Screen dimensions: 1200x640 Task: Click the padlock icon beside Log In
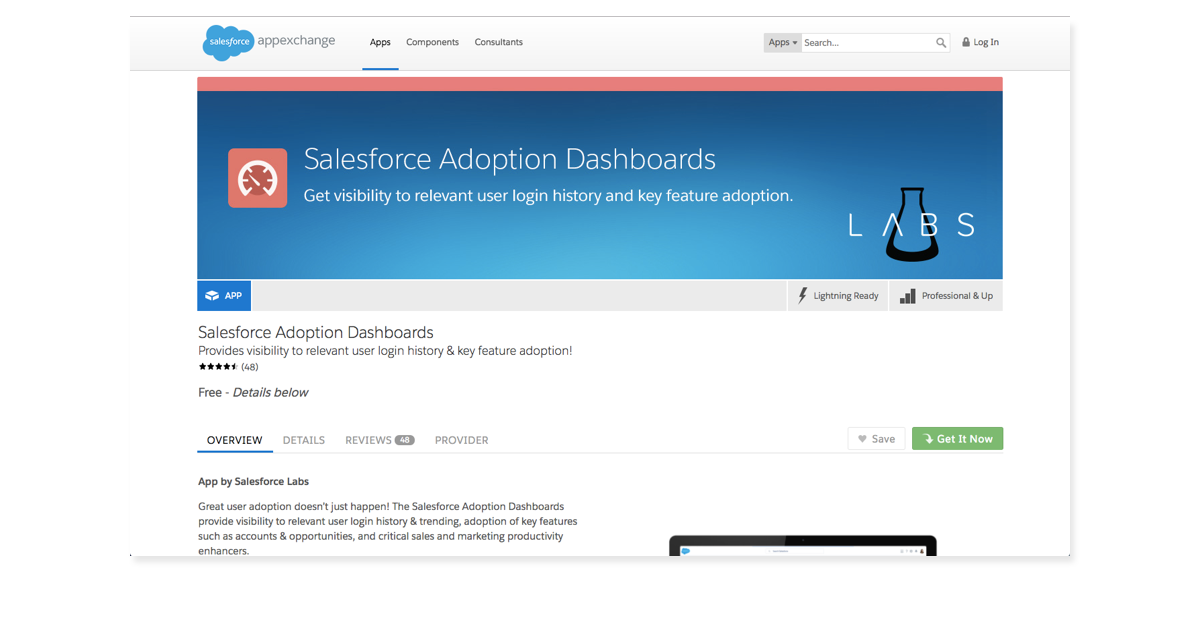click(x=966, y=43)
